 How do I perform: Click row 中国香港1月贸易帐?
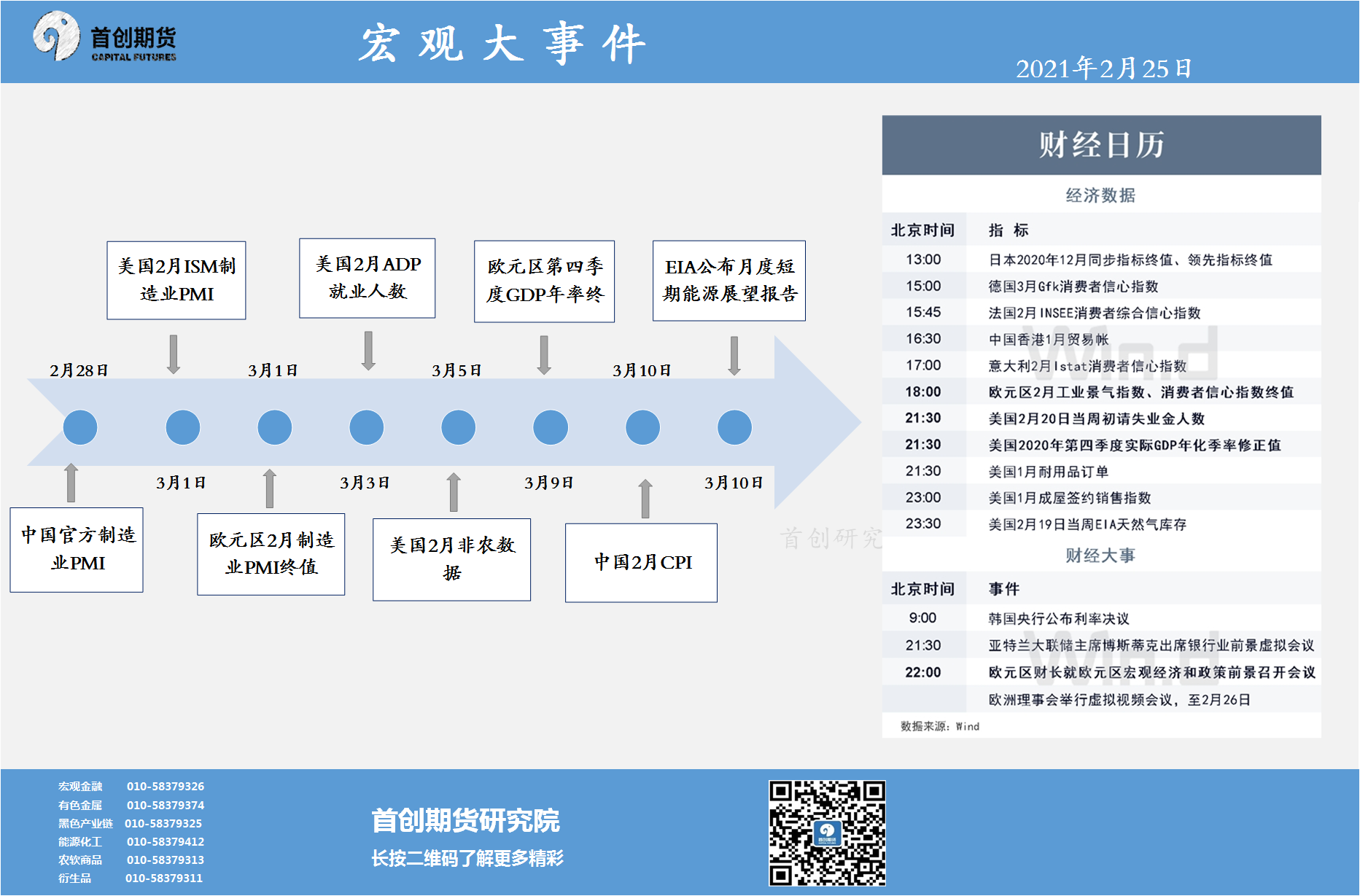tap(1102, 339)
